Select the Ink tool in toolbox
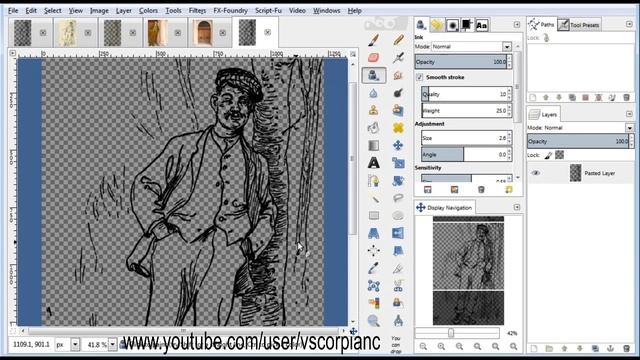This screenshot has height=360, width=640. pyautogui.click(x=373, y=76)
